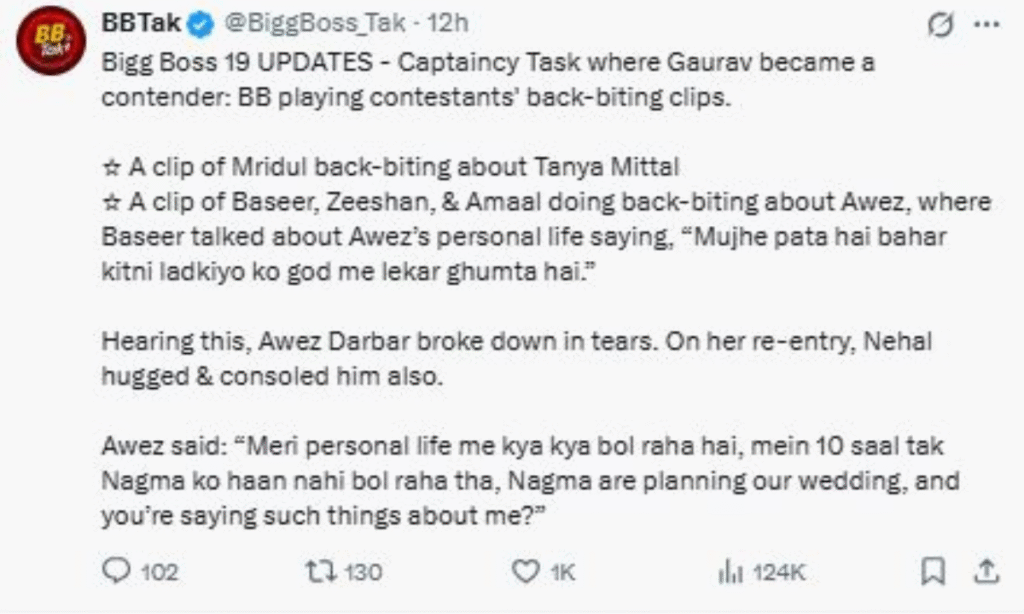Click the 130 reposts count

point(364,572)
